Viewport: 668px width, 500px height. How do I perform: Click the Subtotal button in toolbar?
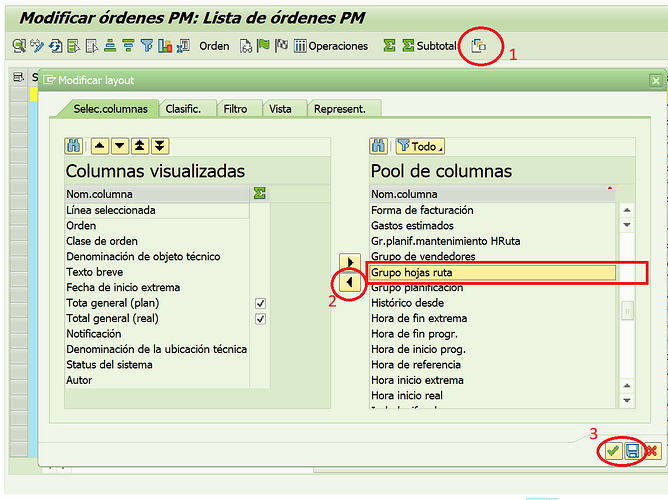pyautogui.click(x=429, y=46)
